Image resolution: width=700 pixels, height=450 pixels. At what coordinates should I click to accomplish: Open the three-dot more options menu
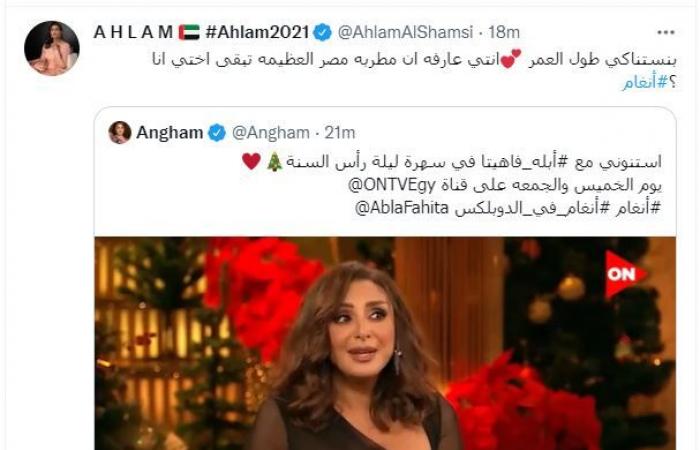pyautogui.click(x=666, y=33)
